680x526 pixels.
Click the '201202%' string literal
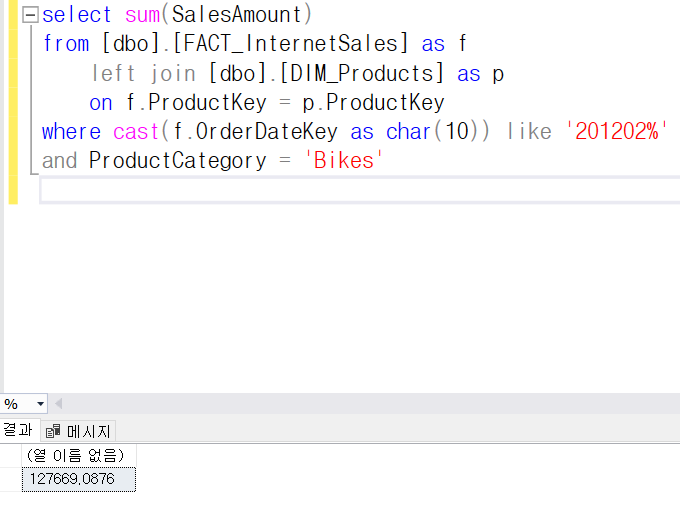click(616, 131)
